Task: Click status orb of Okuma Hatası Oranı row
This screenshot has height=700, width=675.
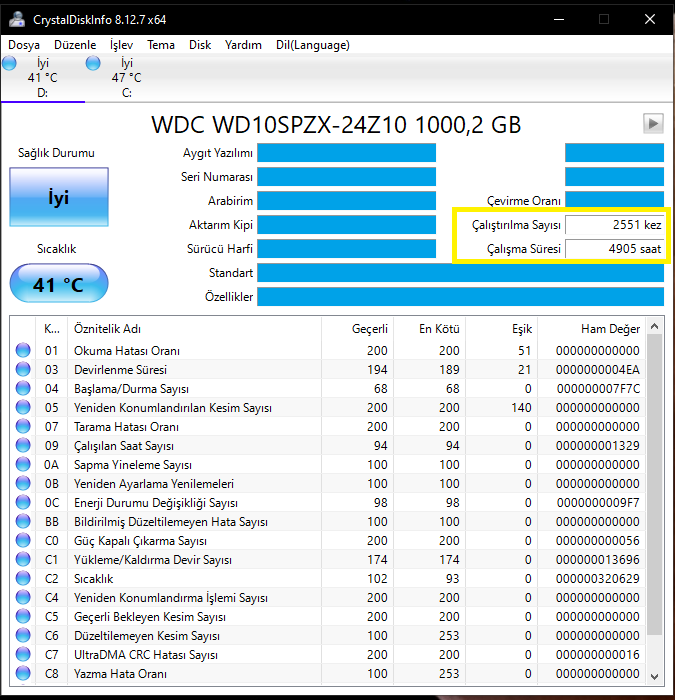Action: coord(23,350)
